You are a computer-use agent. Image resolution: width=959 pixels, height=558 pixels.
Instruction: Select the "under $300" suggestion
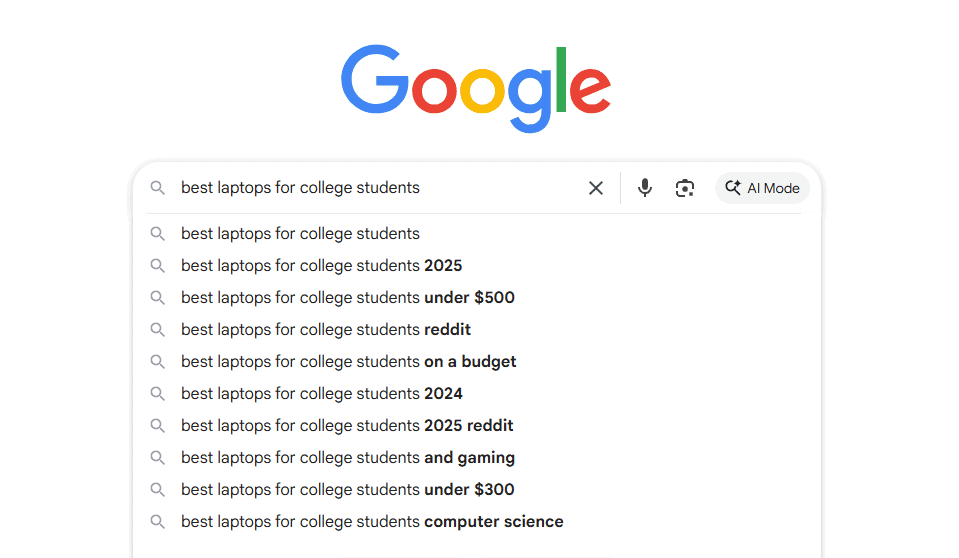coord(347,490)
